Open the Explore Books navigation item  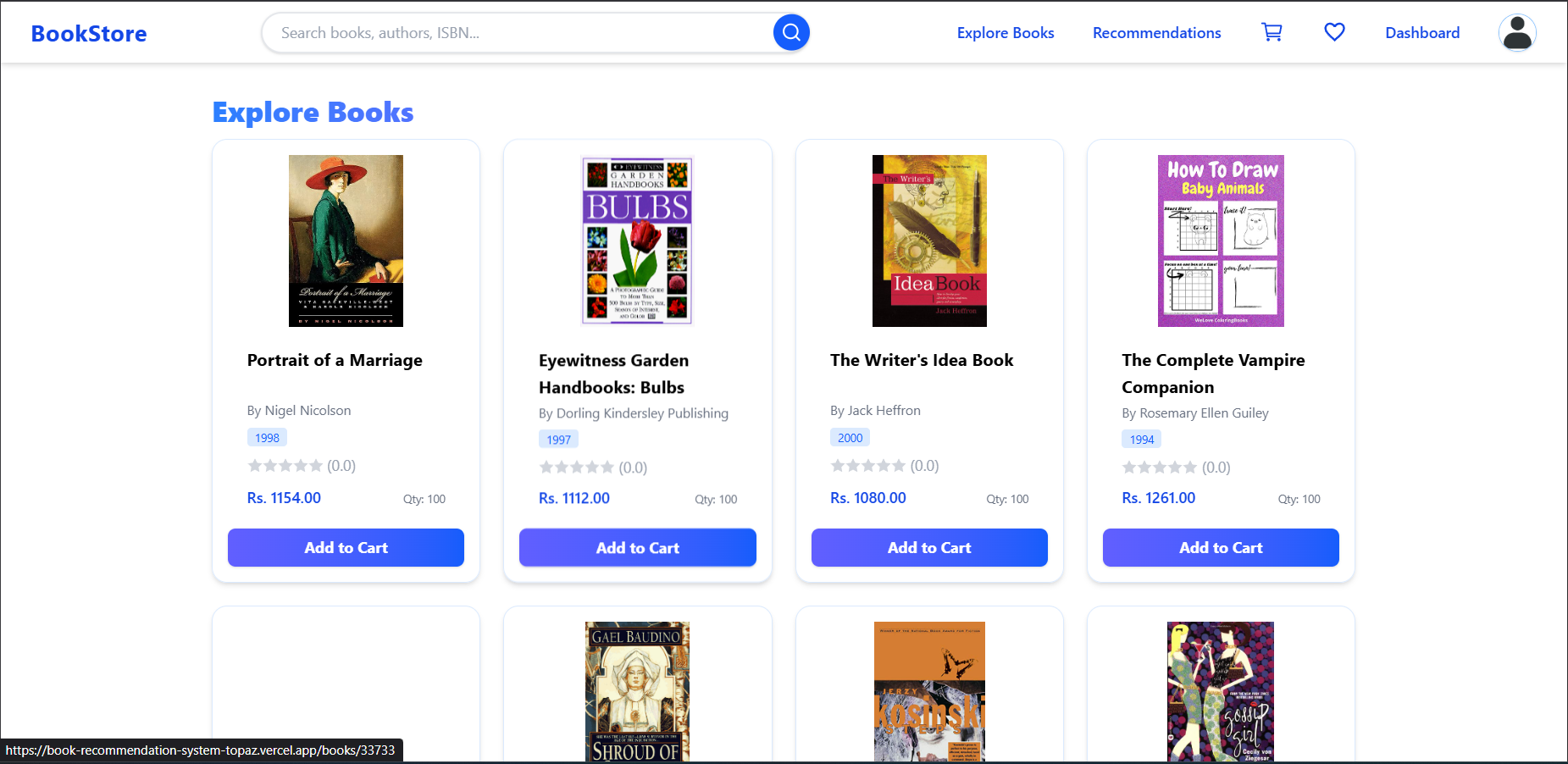tap(1006, 32)
